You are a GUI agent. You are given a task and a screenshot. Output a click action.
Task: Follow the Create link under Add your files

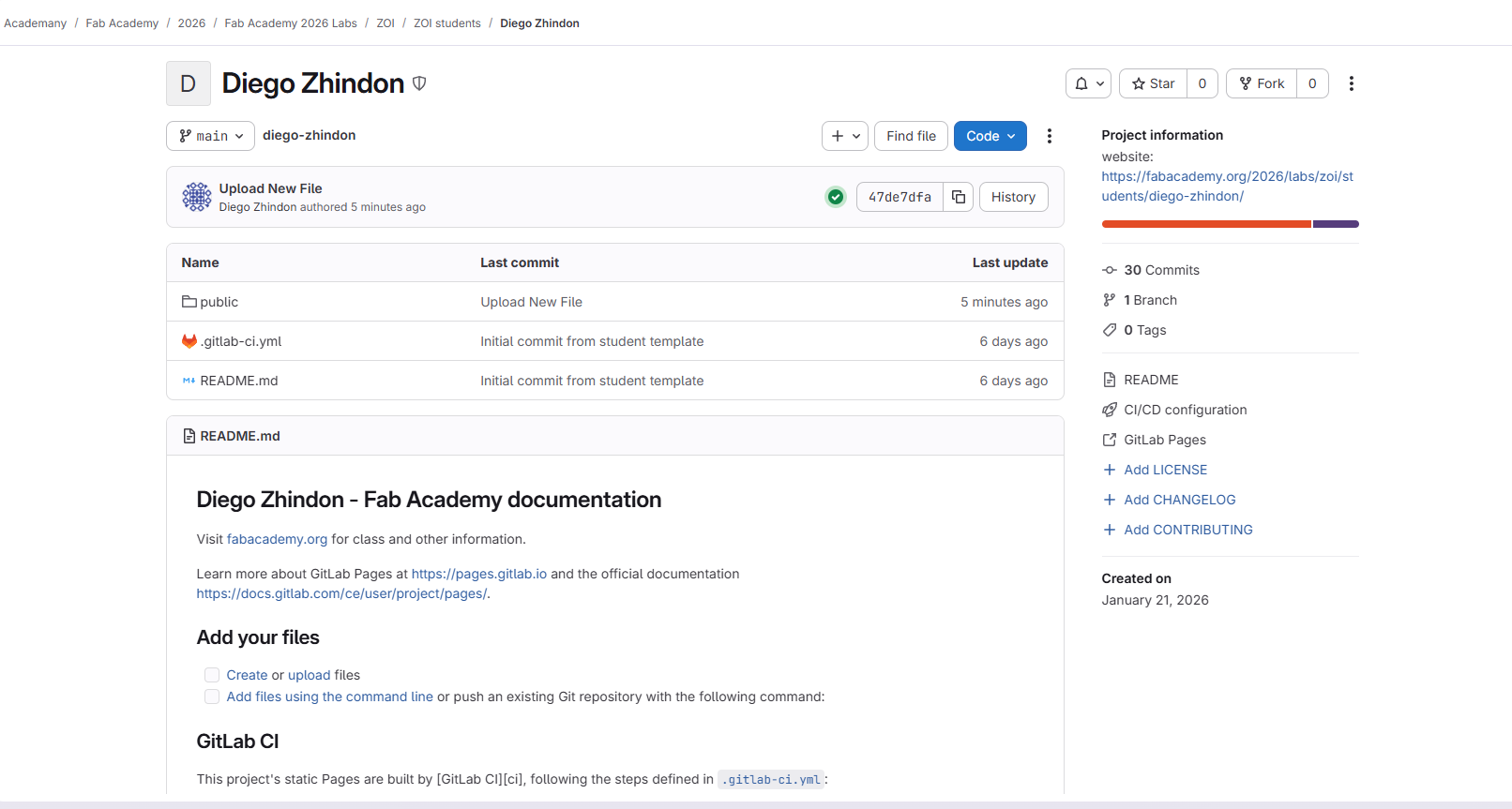click(x=248, y=675)
